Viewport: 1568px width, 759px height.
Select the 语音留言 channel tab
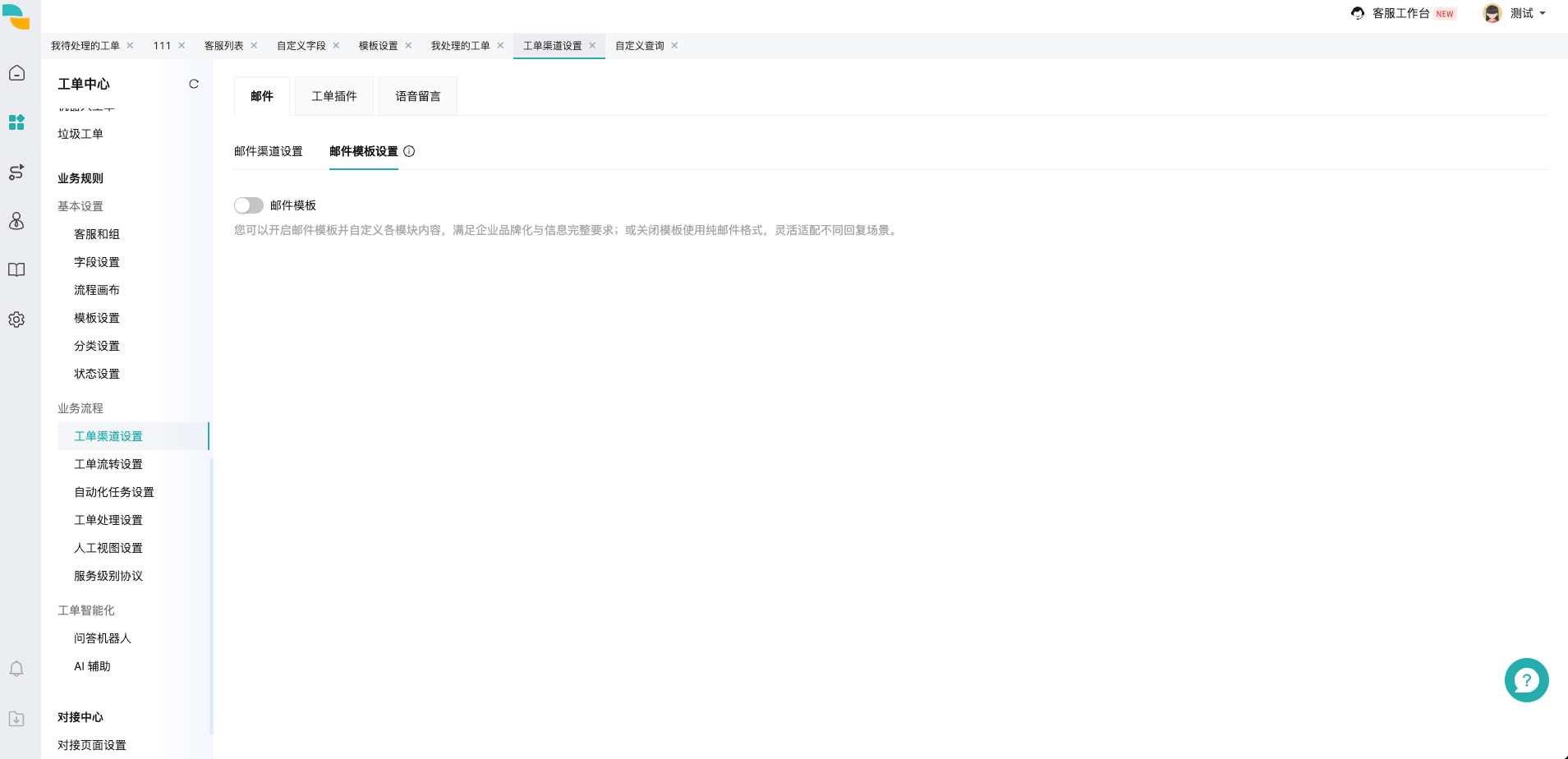(x=418, y=96)
